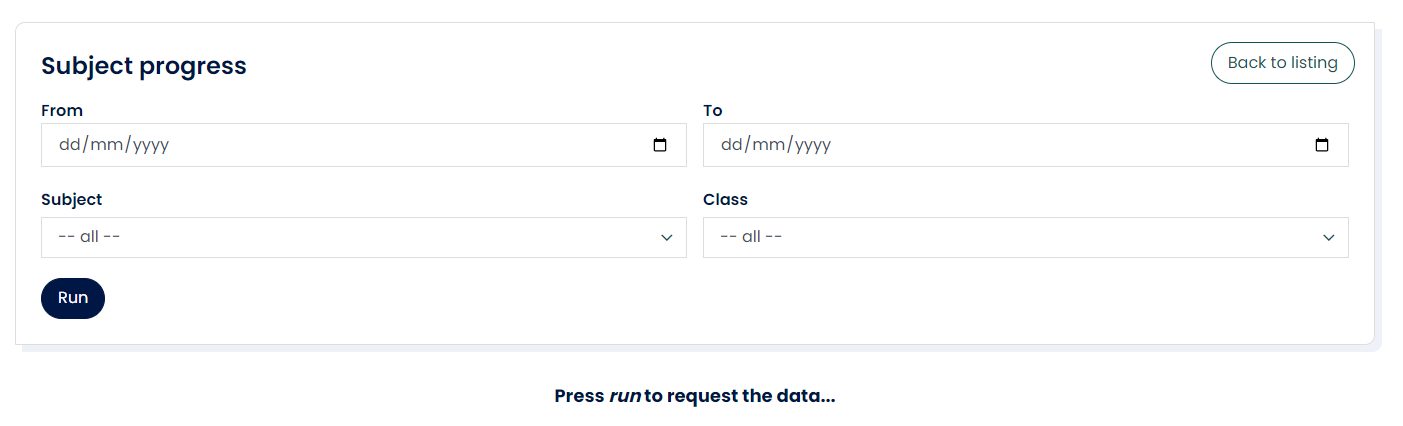
Task: Click the 'Press run to request the data' message
Action: click(694, 396)
